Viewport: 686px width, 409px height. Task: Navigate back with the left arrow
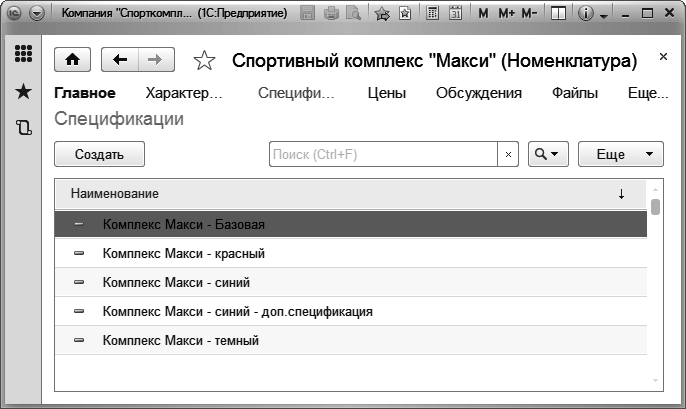point(121,60)
